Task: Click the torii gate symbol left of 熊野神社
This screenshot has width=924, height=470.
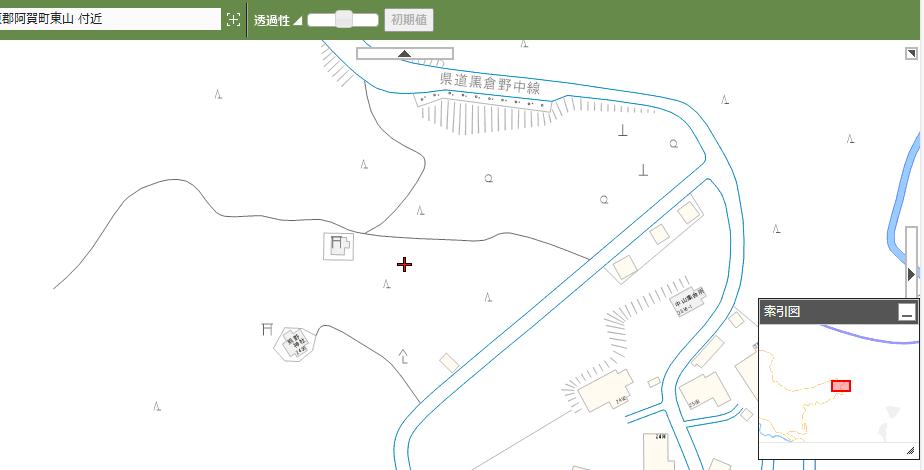Action: click(266, 328)
